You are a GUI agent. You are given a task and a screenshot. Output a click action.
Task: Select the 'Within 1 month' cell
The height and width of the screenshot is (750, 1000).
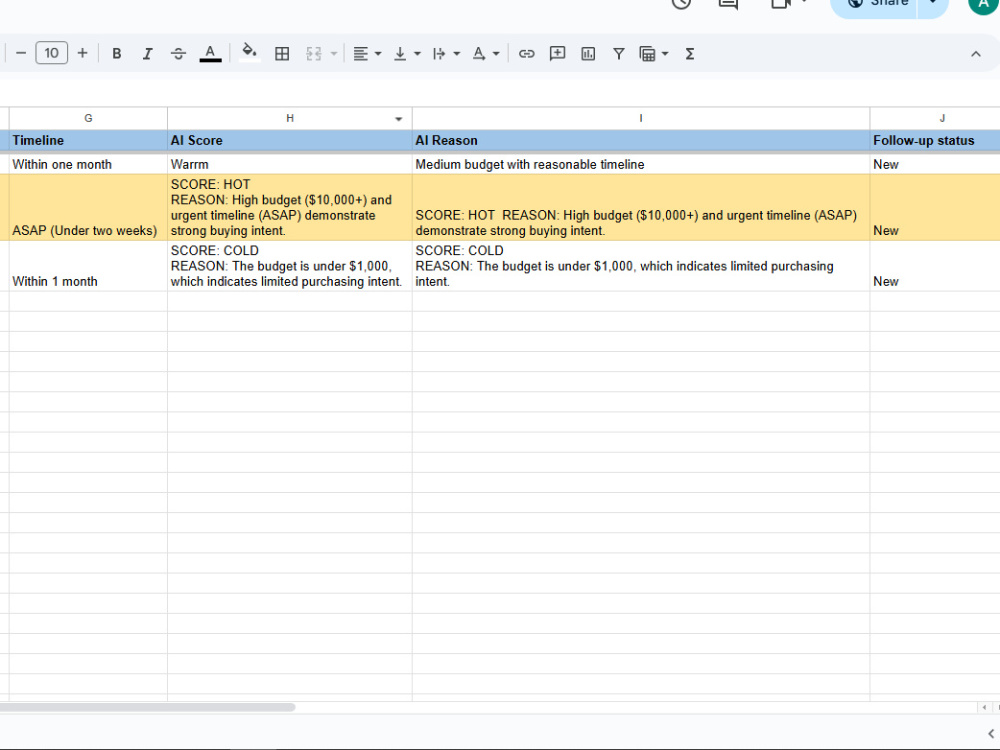click(x=88, y=266)
